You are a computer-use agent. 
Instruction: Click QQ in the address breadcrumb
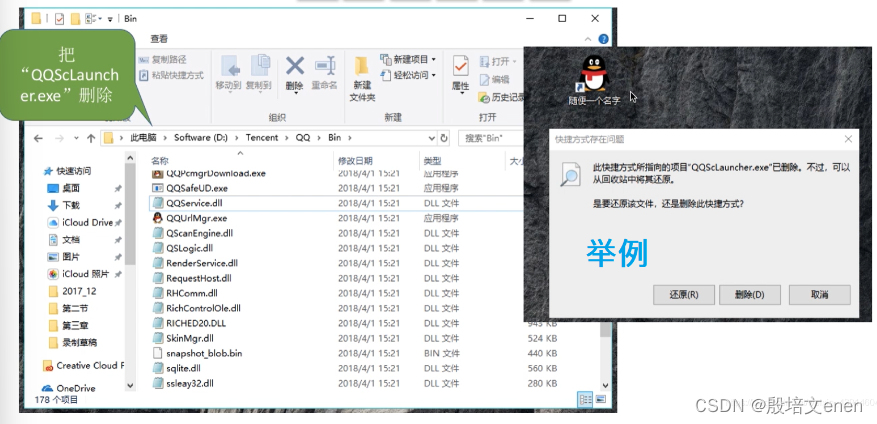point(303,138)
